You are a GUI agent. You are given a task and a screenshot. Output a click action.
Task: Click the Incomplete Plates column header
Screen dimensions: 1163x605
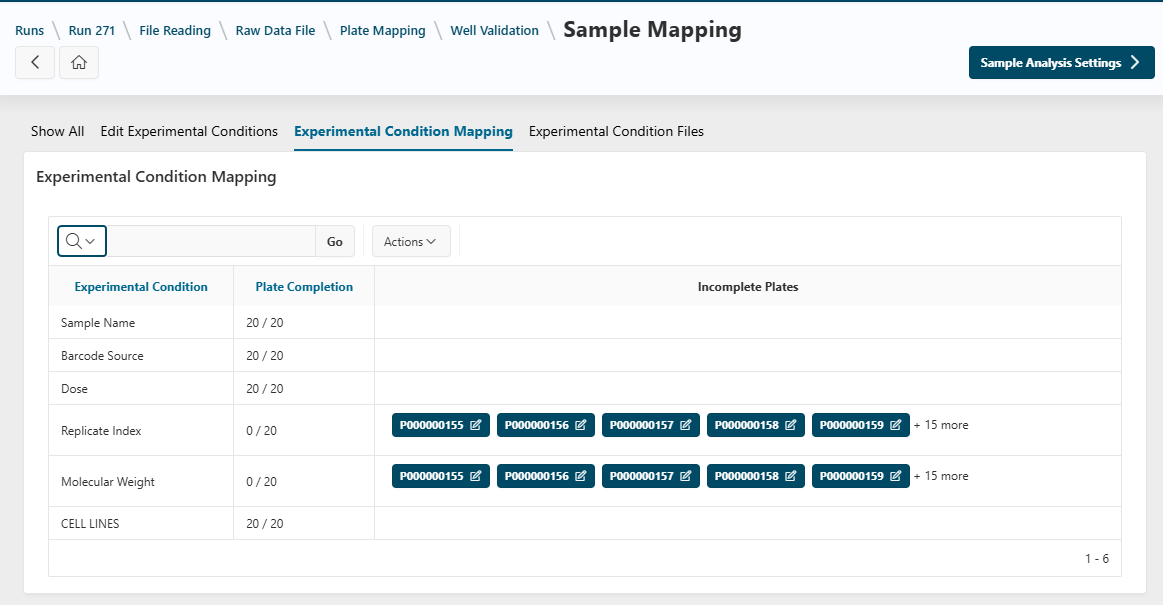(x=748, y=287)
